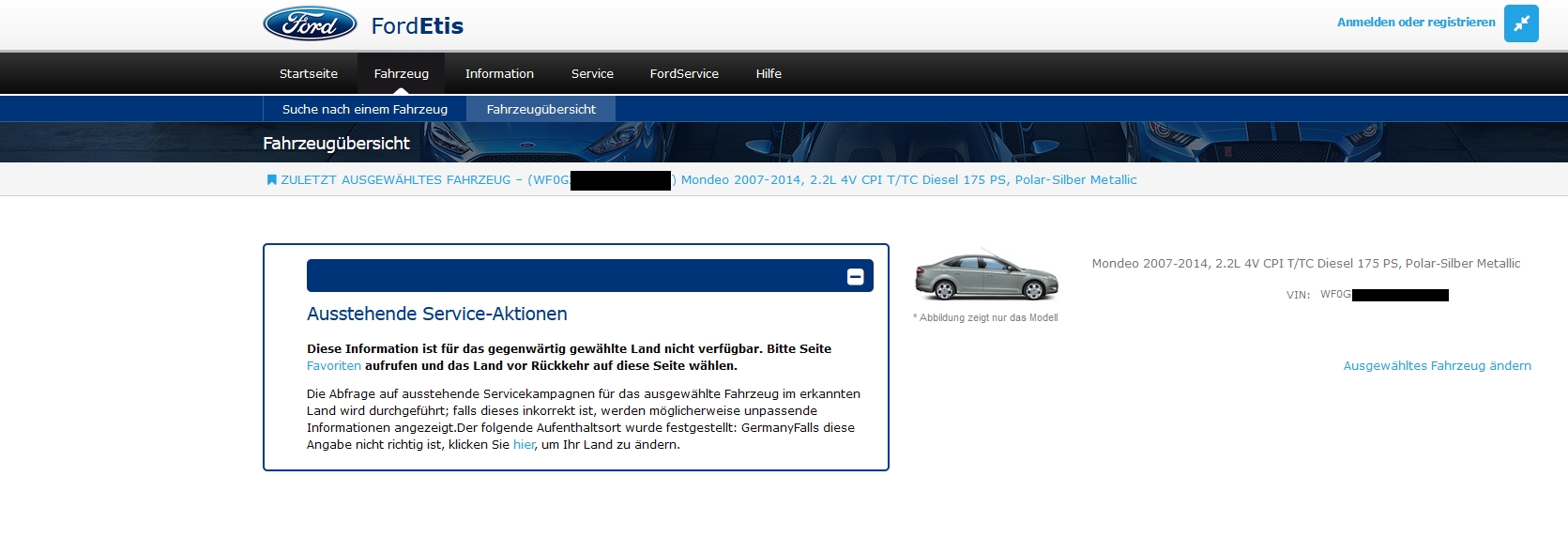The width and height of the screenshot is (1568, 553).
Task: Collapse the service actions panel with minus icon
Action: coord(855,276)
